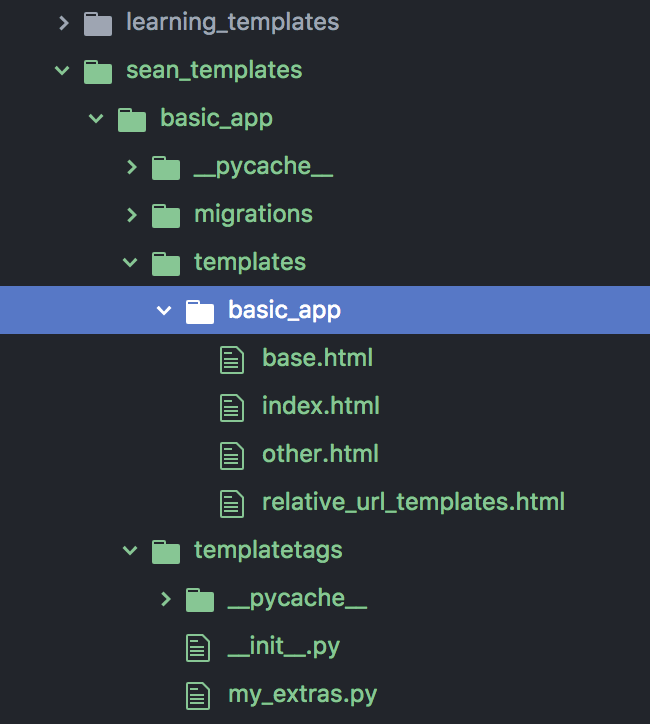Expand the learning_templates folder
This screenshot has width=650, height=724.
(63, 22)
